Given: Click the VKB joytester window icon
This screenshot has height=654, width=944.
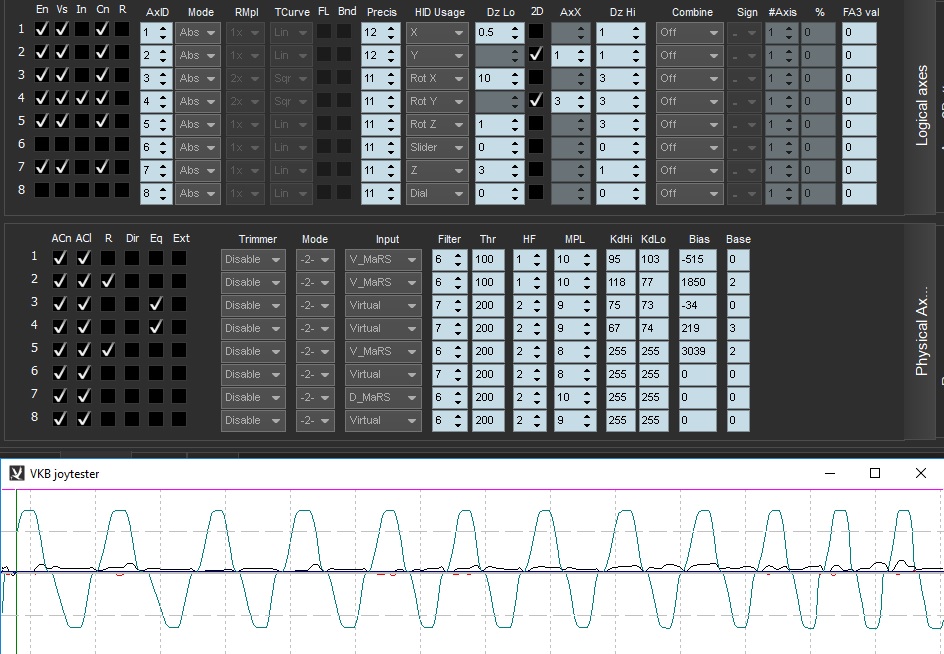Looking at the screenshot, I should pyautogui.click(x=16, y=473).
